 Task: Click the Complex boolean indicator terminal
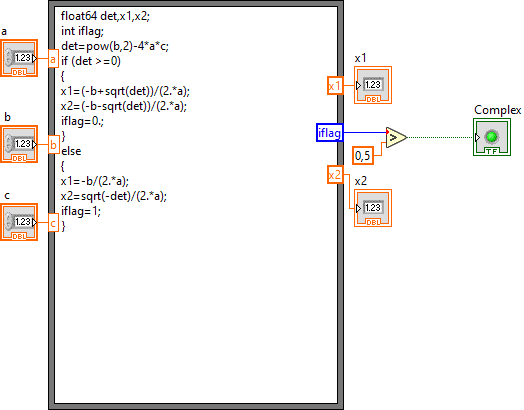pos(492,137)
